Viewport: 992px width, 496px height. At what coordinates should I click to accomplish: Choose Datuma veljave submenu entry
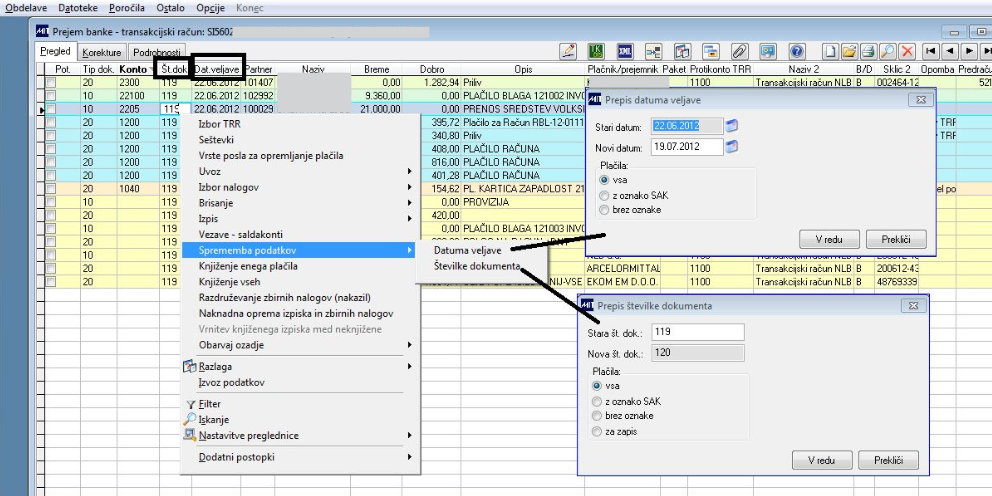point(468,251)
